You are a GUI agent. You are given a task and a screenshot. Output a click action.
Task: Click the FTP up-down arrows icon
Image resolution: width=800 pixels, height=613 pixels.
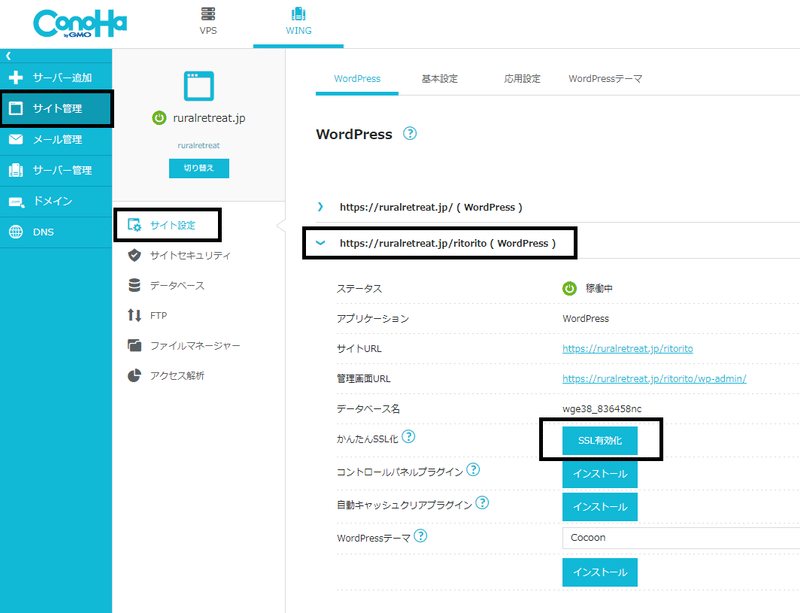point(134,315)
